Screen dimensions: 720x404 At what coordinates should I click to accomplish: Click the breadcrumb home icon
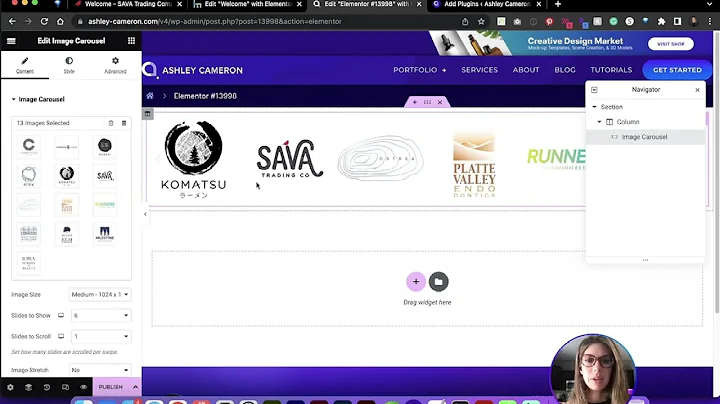[150, 96]
